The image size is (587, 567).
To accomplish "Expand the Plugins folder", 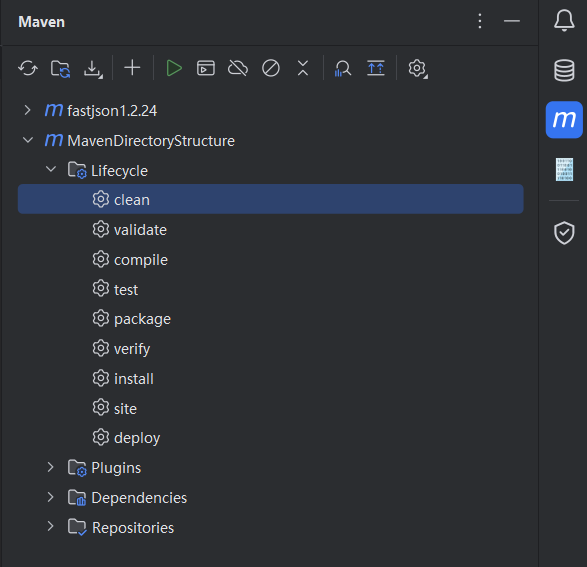I will point(51,467).
